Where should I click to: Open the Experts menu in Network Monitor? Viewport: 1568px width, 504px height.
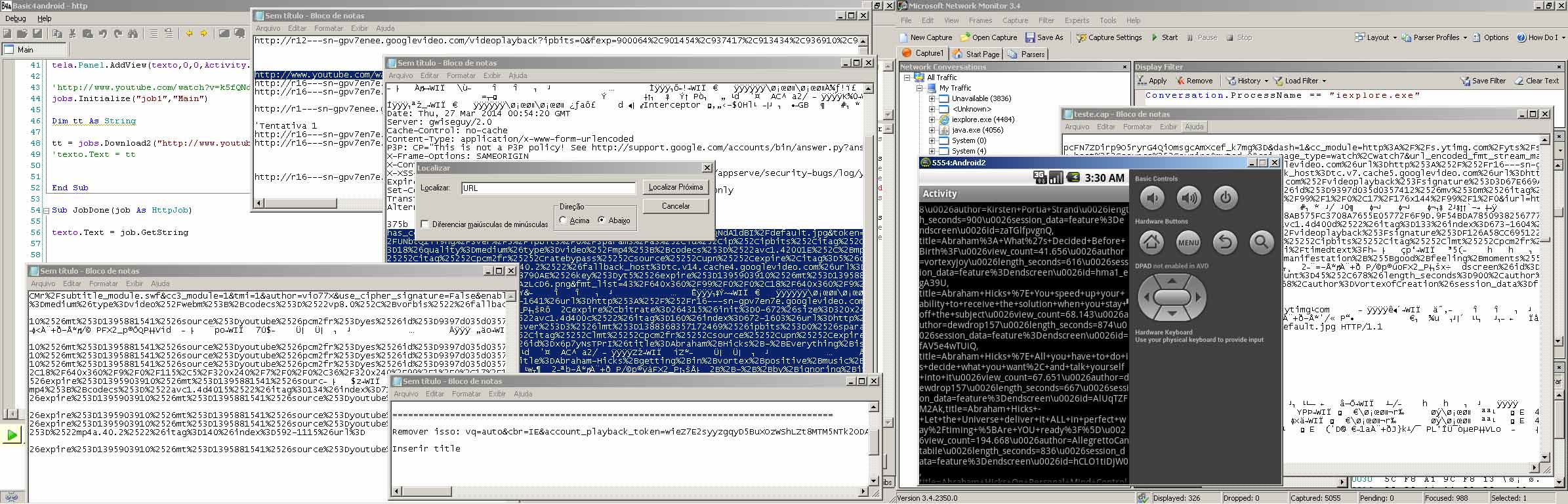coord(1077,20)
